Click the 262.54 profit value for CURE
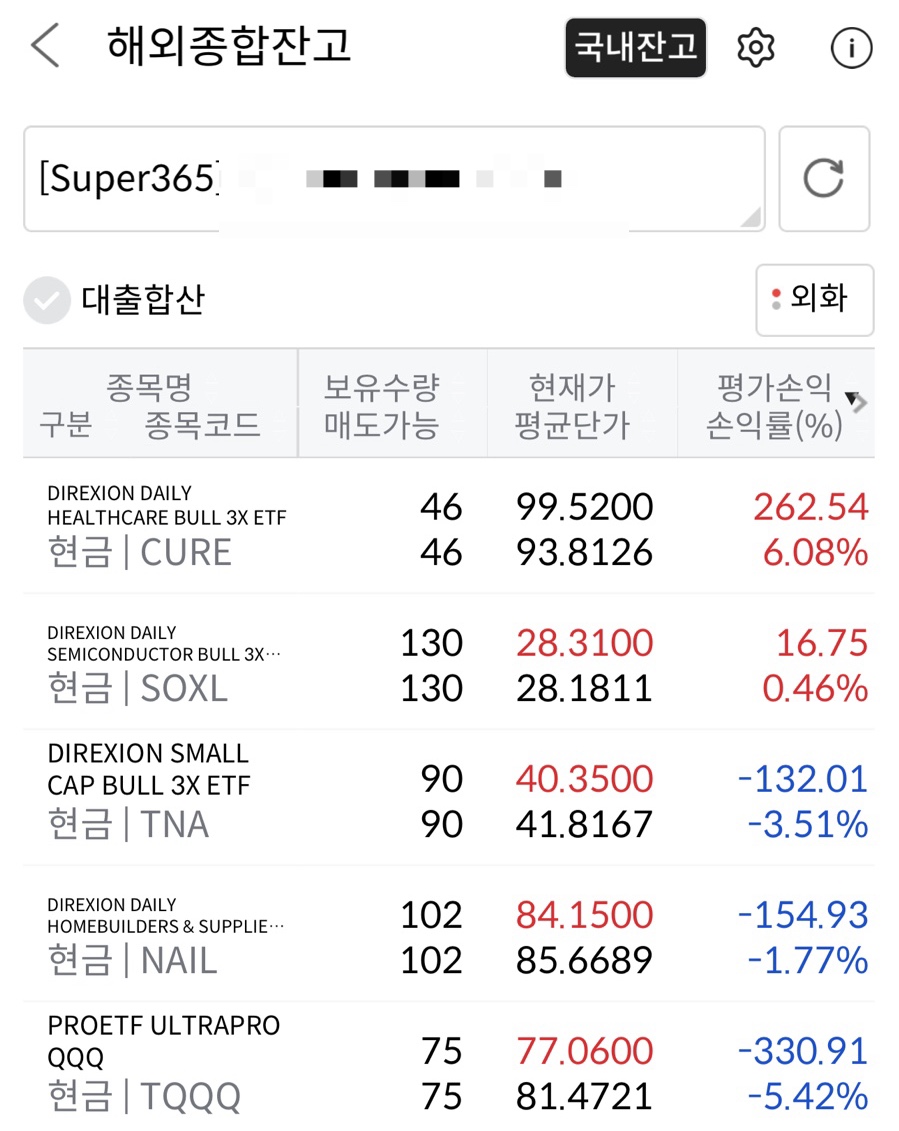The height and width of the screenshot is (1131, 899). point(810,506)
